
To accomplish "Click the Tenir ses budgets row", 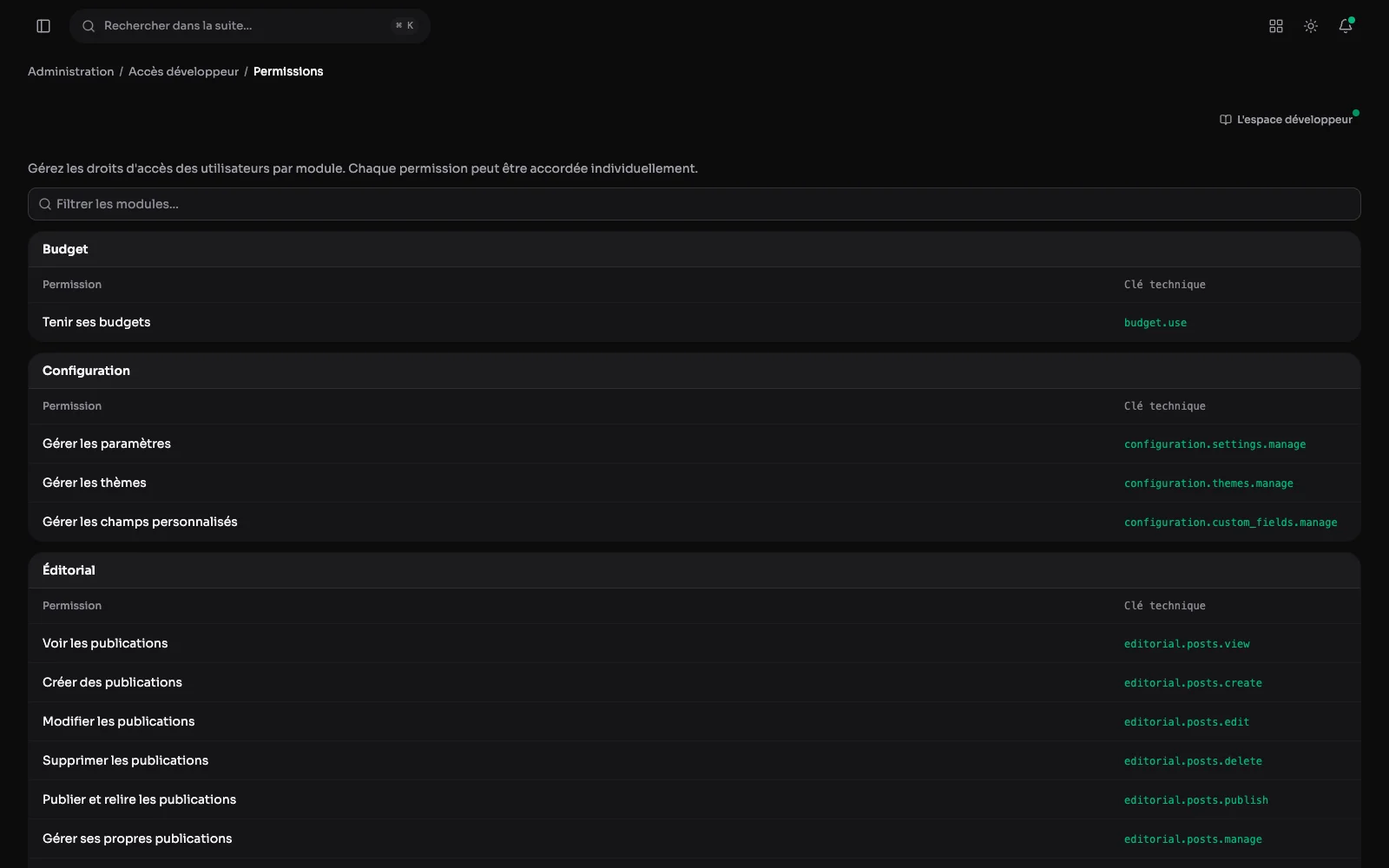I will (x=694, y=322).
